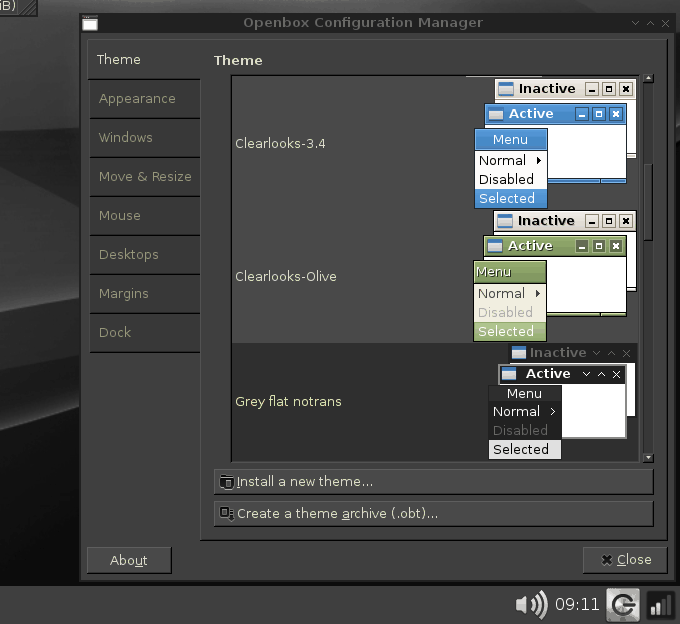The width and height of the screenshot is (680, 624).
Task: Click the volume speaker tray icon
Action: point(532,604)
